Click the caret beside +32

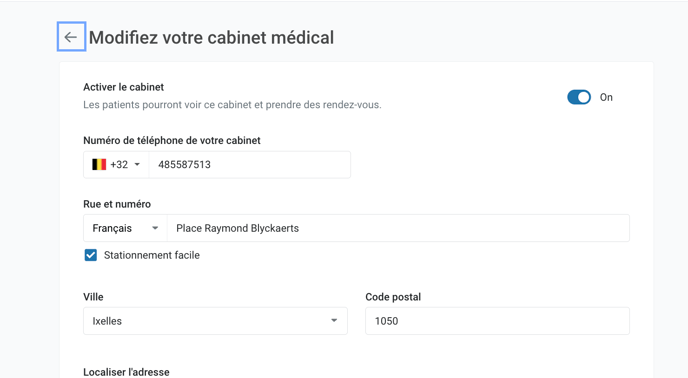137,165
